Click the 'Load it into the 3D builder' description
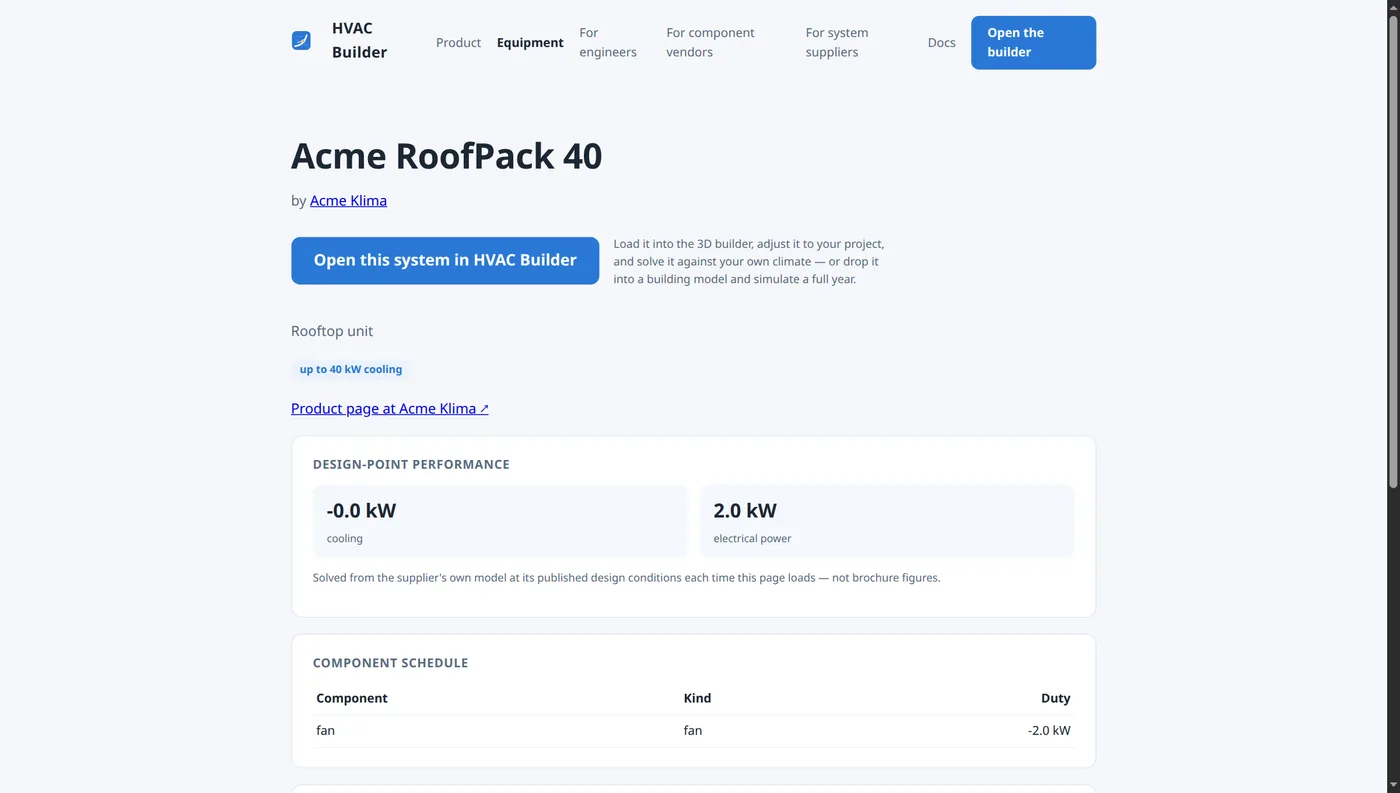 point(749,261)
